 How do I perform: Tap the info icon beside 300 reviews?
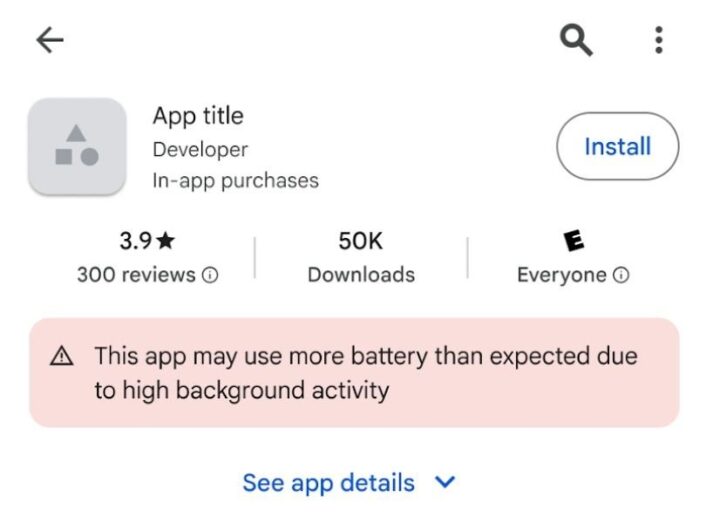210,275
